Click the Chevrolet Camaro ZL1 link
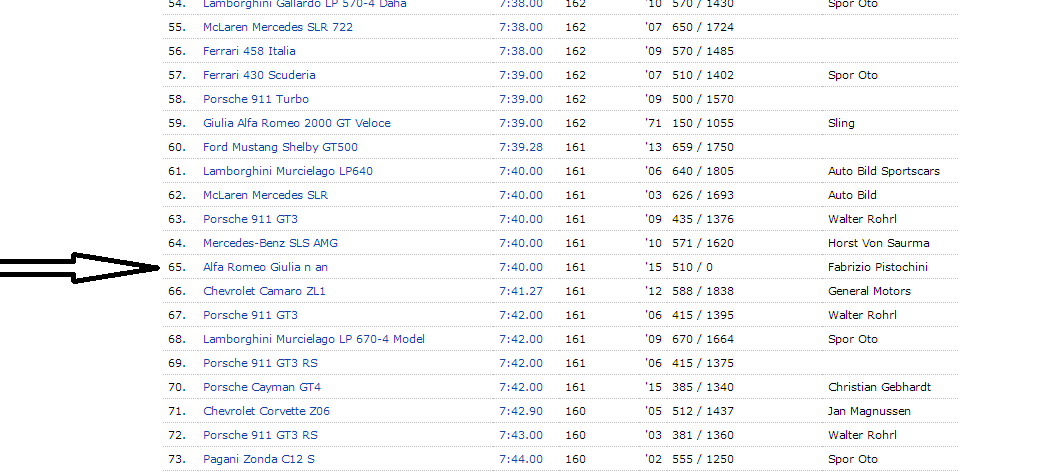 tap(264, 292)
